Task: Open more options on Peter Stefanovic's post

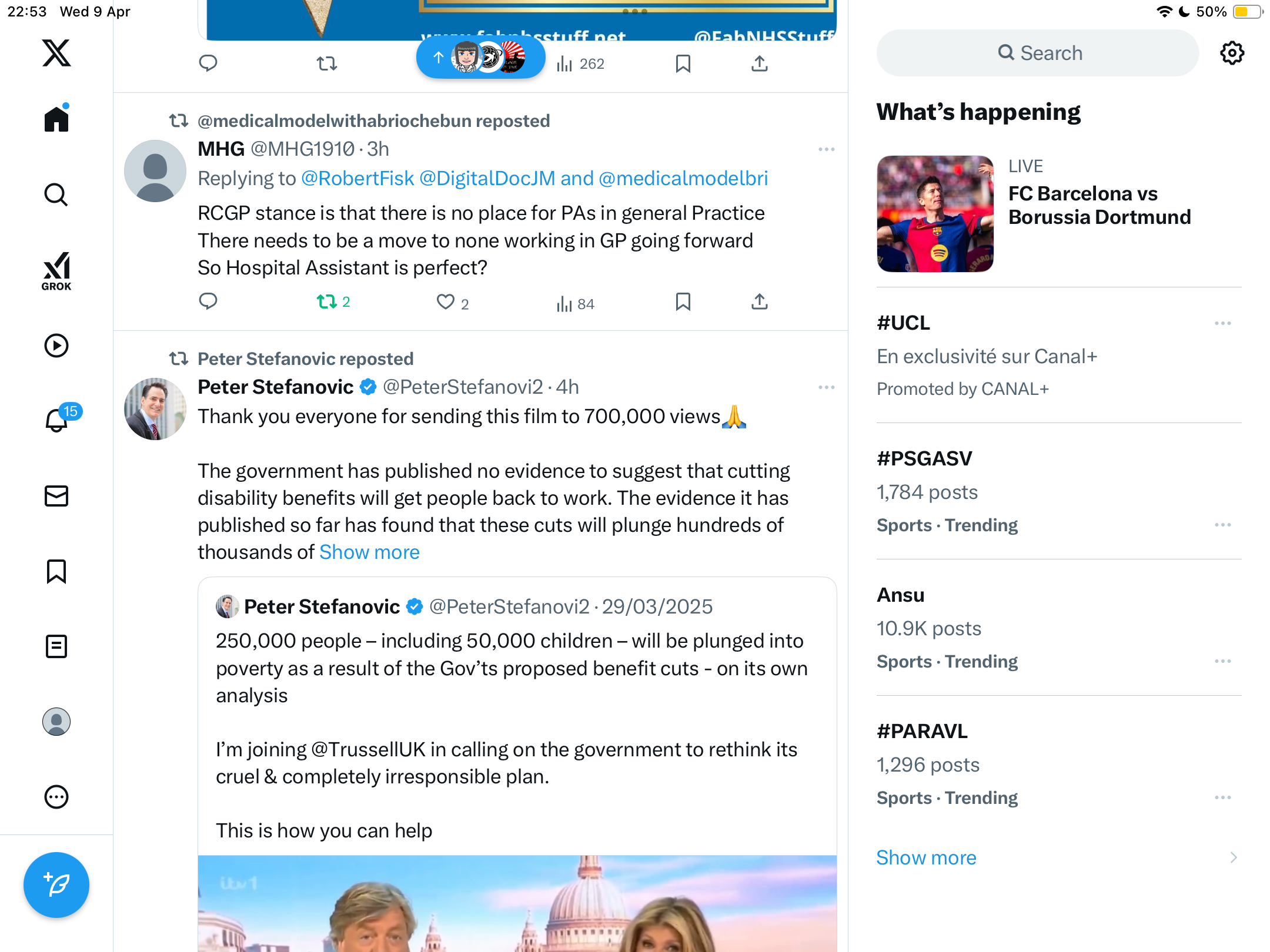Action: pos(826,387)
